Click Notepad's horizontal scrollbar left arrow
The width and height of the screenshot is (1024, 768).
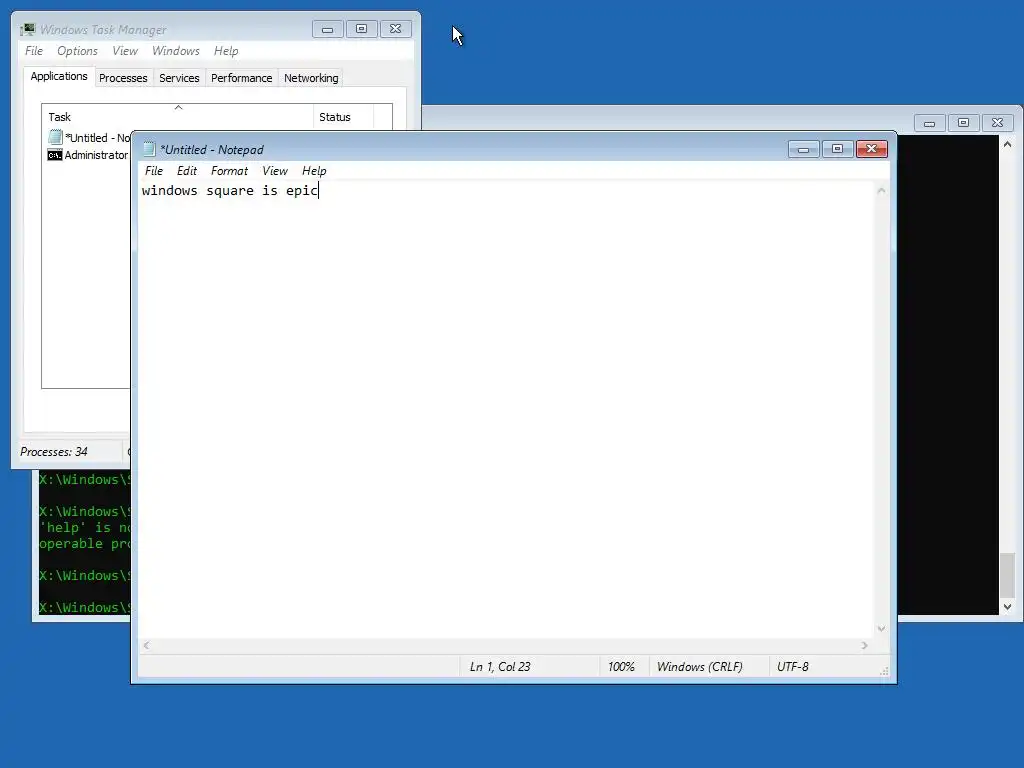click(x=146, y=645)
